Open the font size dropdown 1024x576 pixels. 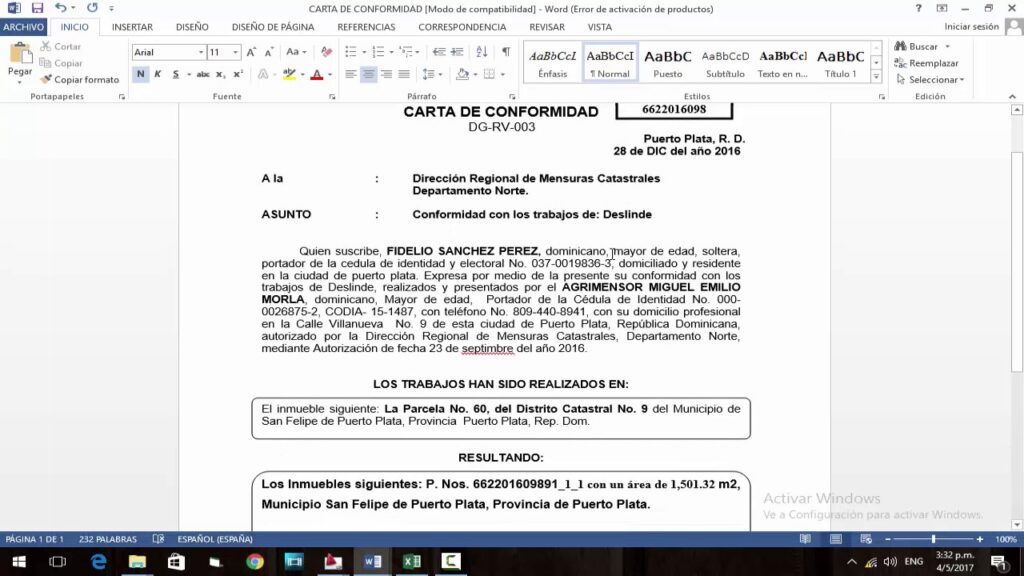[x=236, y=52]
